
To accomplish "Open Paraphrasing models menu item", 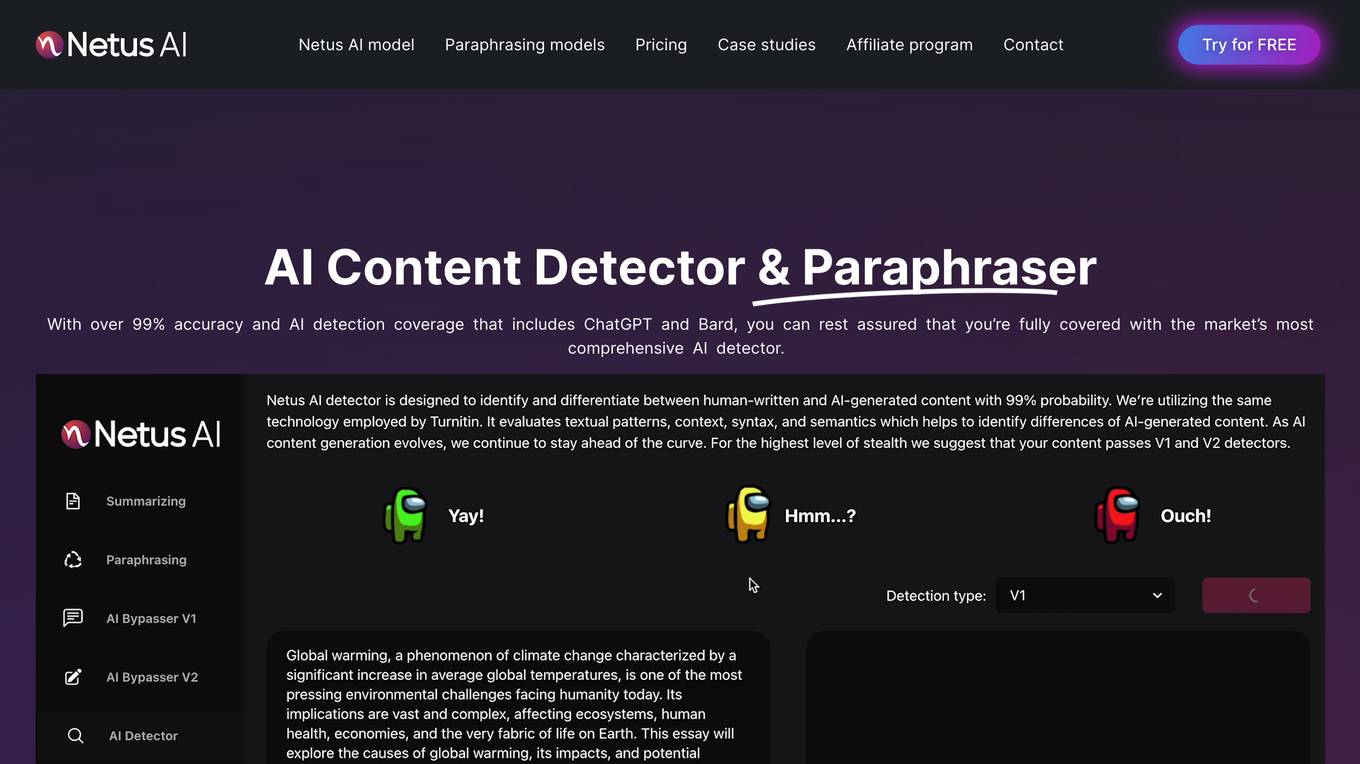I will 524,45.
